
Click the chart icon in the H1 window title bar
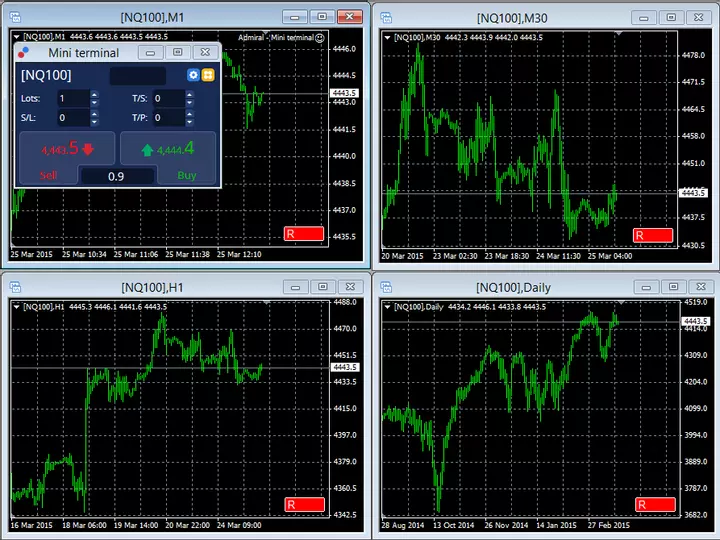point(15,287)
